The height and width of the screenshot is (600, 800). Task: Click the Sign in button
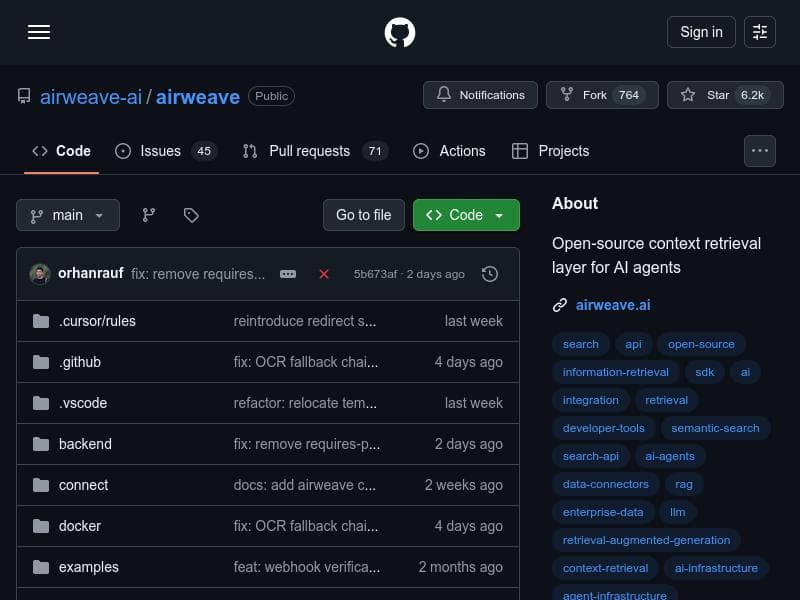click(701, 32)
